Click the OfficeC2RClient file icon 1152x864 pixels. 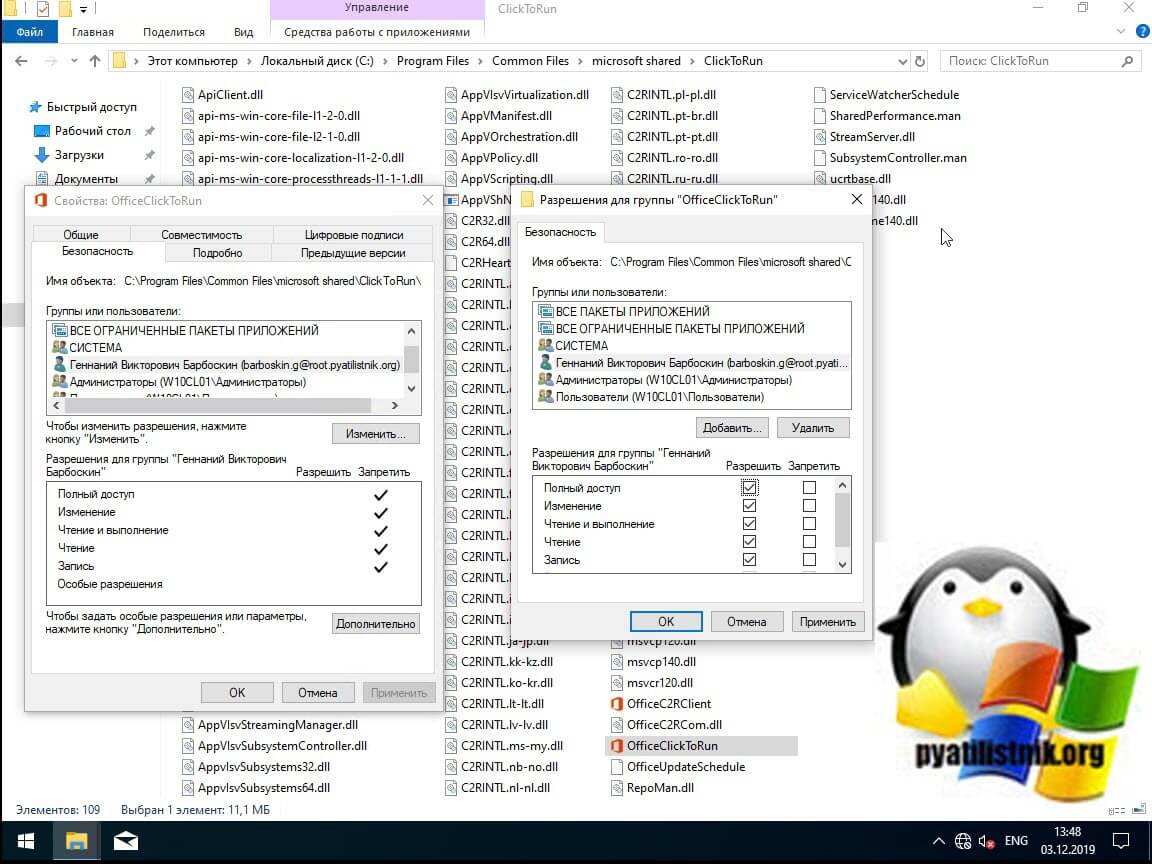click(x=617, y=704)
